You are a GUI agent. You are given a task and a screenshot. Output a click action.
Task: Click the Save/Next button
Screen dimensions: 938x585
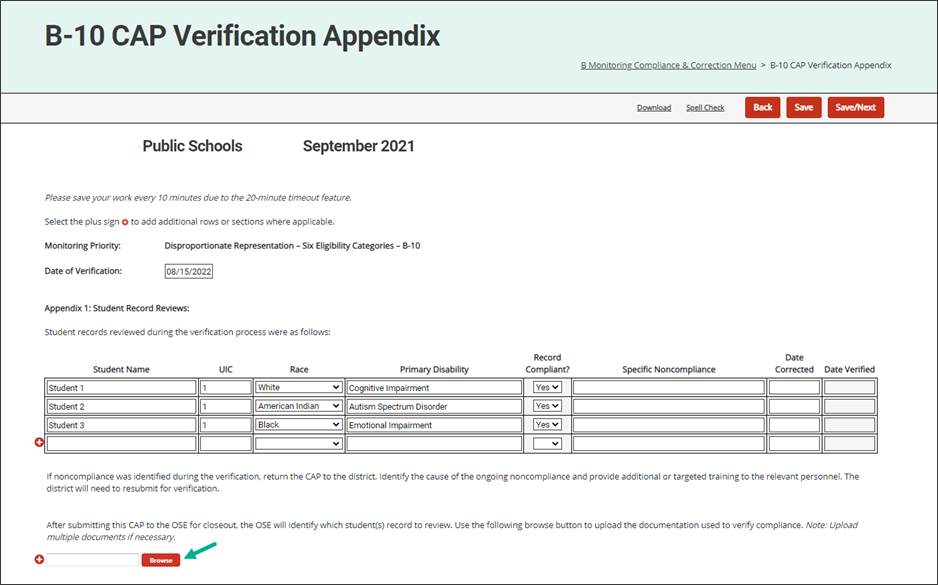coord(855,108)
